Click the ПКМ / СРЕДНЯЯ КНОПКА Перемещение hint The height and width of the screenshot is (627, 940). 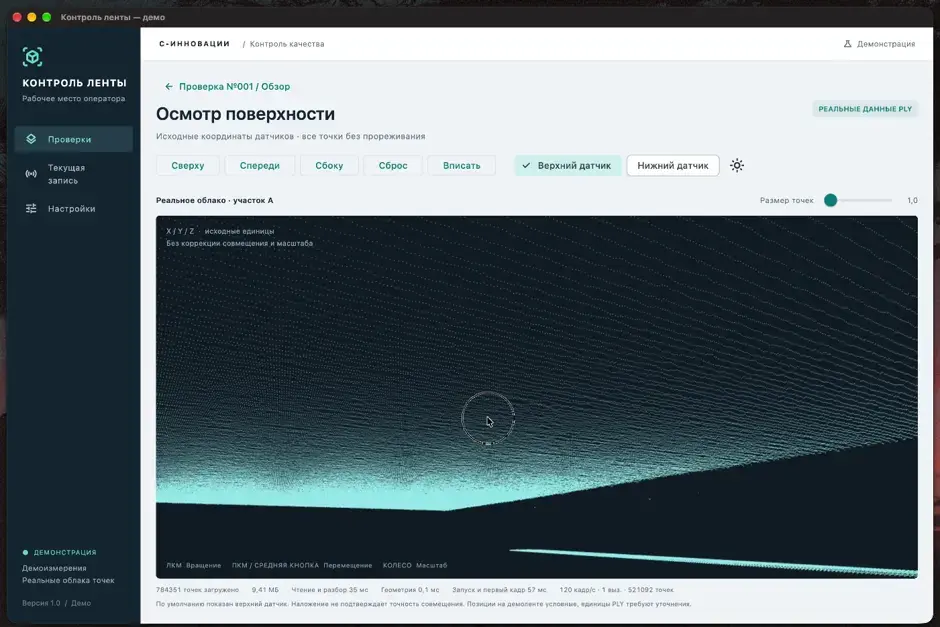(x=302, y=565)
